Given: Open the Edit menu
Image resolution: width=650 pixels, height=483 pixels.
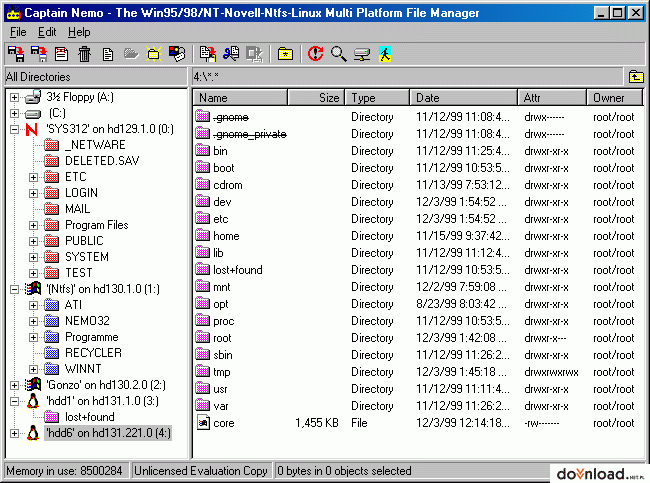Looking at the screenshot, I should 47,32.
